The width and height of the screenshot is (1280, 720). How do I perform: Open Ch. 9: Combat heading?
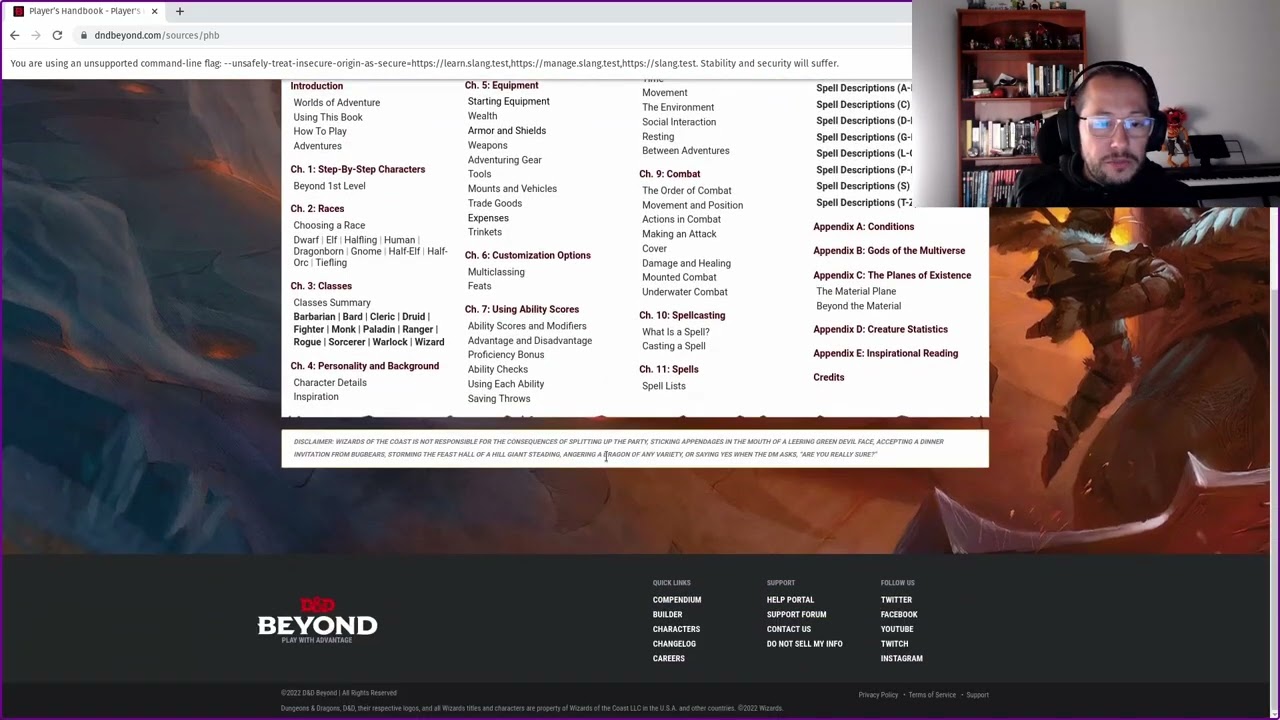click(x=670, y=174)
